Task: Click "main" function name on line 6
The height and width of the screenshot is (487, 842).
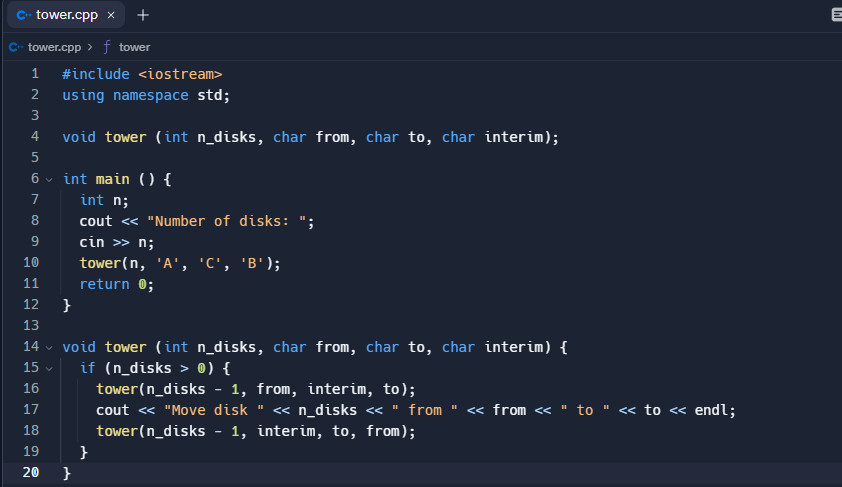Action: [x=112, y=179]
